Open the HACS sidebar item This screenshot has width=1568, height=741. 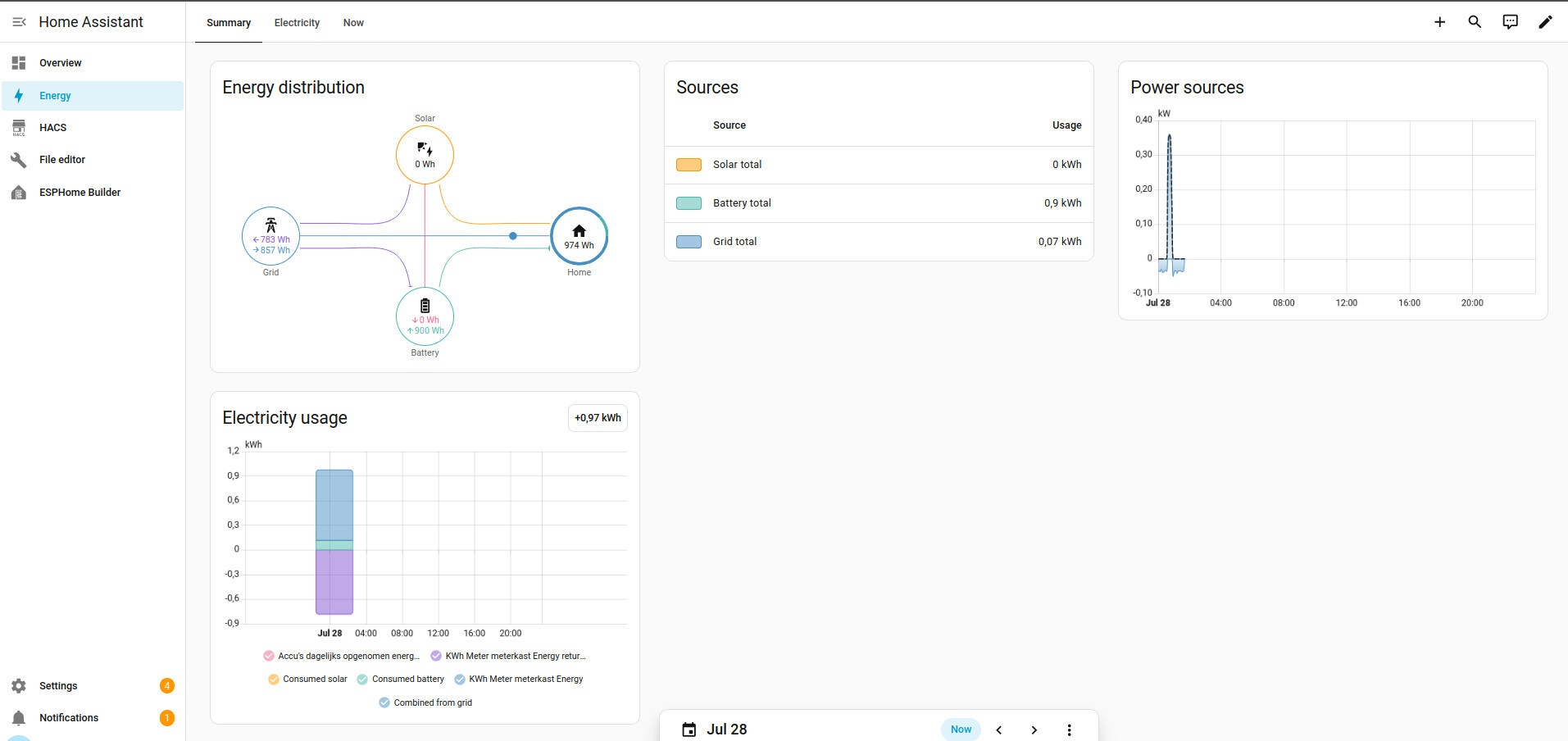93,127
